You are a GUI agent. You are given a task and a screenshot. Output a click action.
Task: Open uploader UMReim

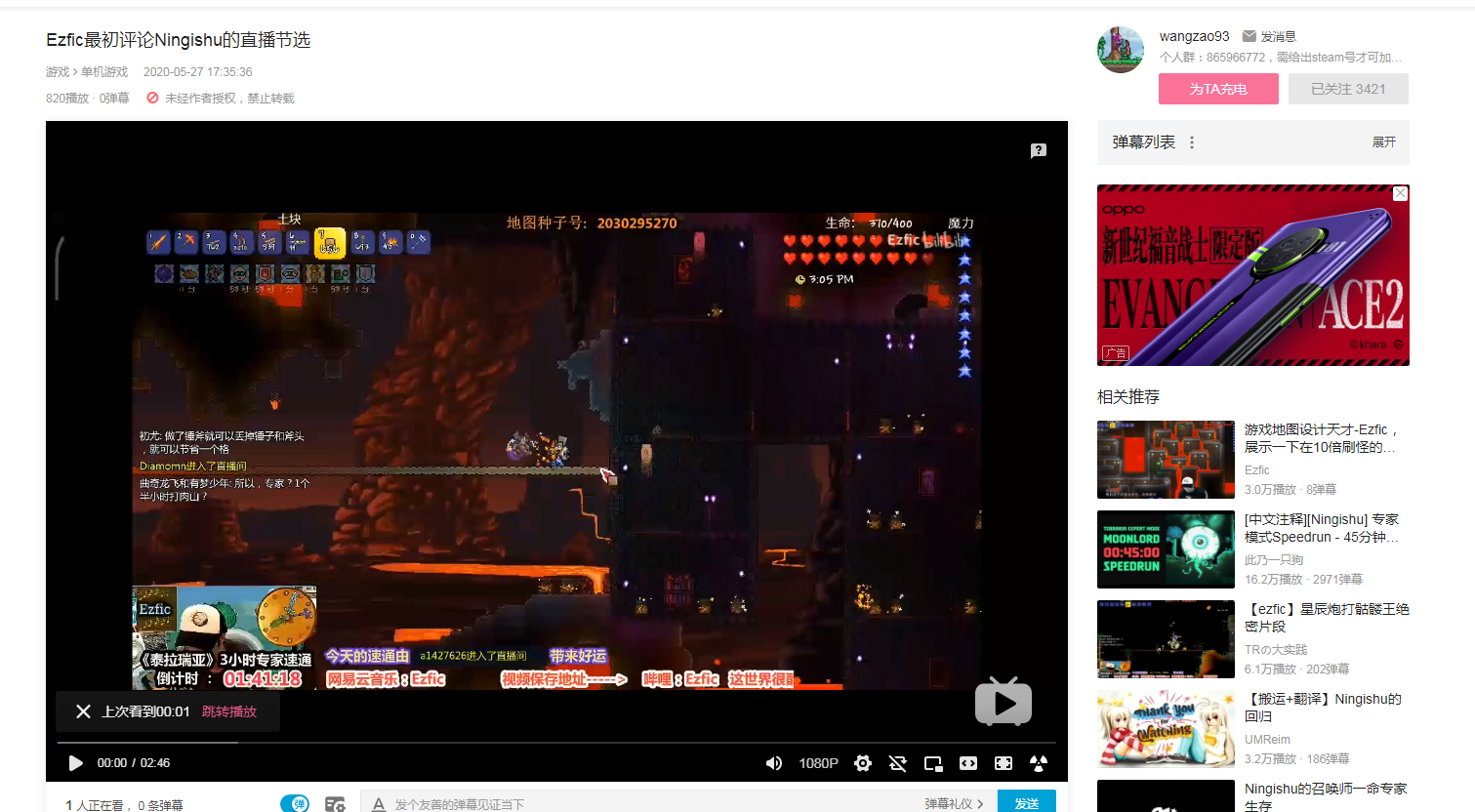pos(1267,740)
